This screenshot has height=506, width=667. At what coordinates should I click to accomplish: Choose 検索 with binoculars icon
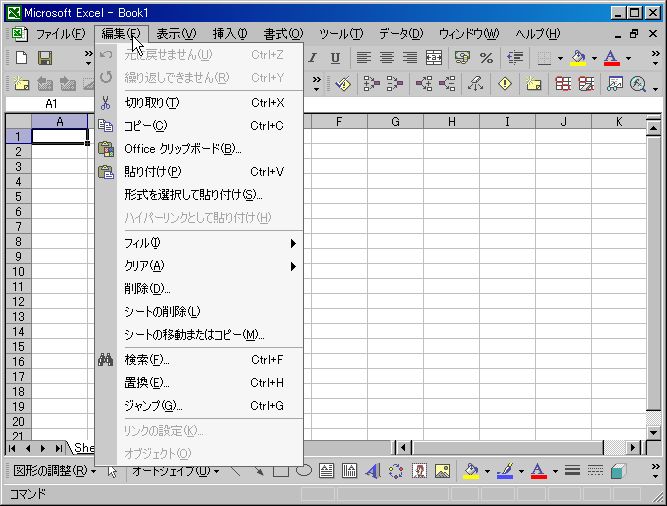pos(199,360)
